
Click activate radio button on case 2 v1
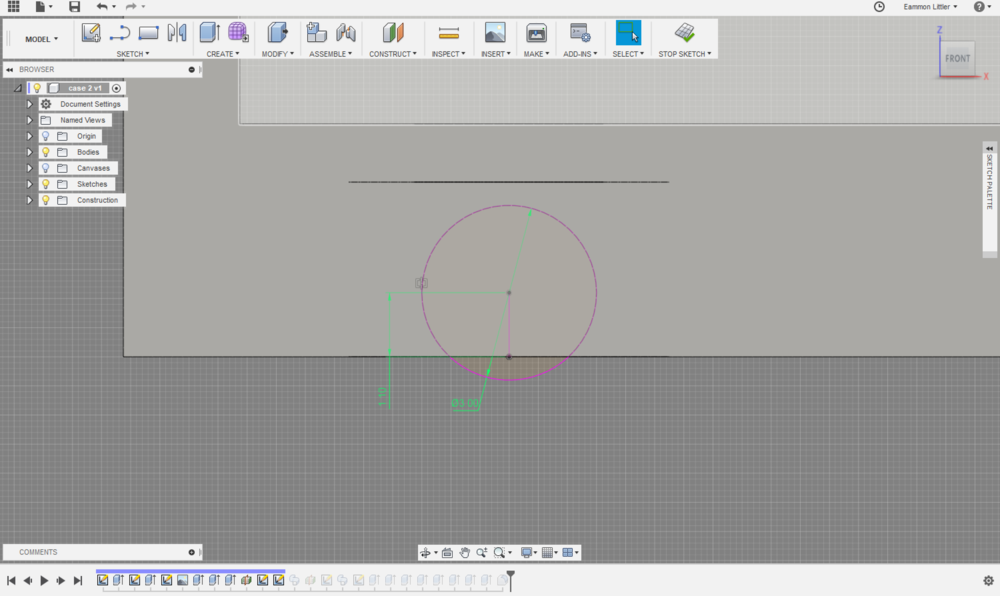(116, 88)
